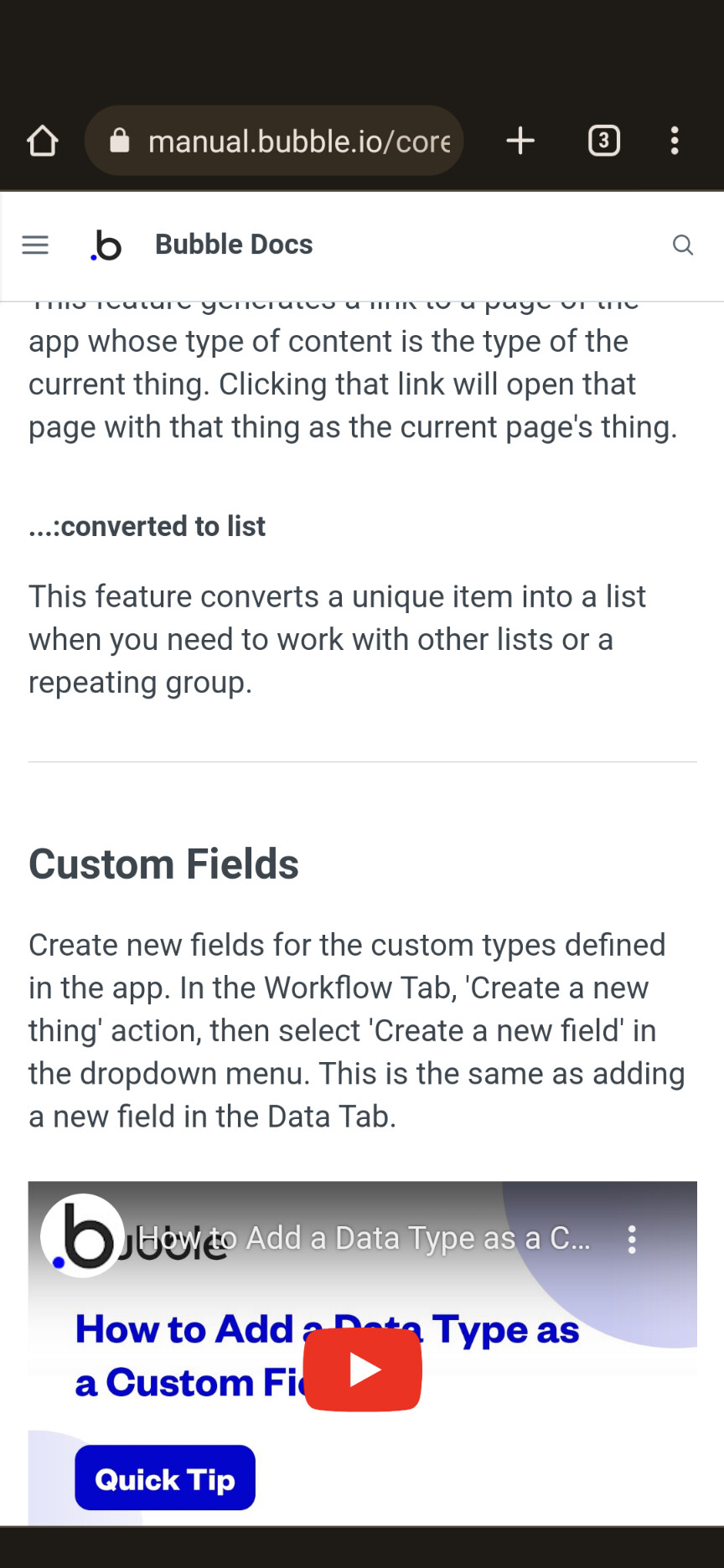
Task: Click the search magnifier icon
Action: 683,245
